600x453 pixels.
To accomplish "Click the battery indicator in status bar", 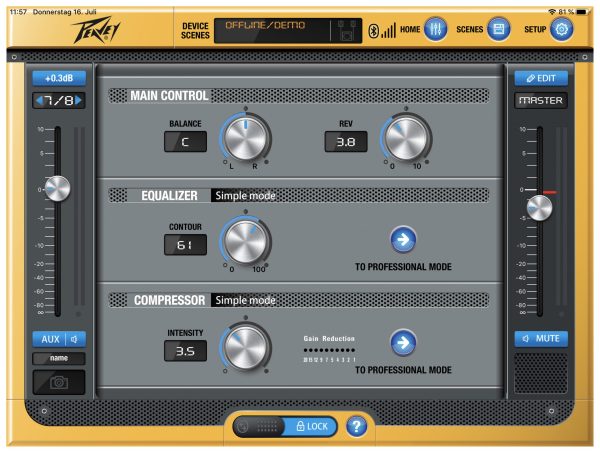I will coord(581,12).
